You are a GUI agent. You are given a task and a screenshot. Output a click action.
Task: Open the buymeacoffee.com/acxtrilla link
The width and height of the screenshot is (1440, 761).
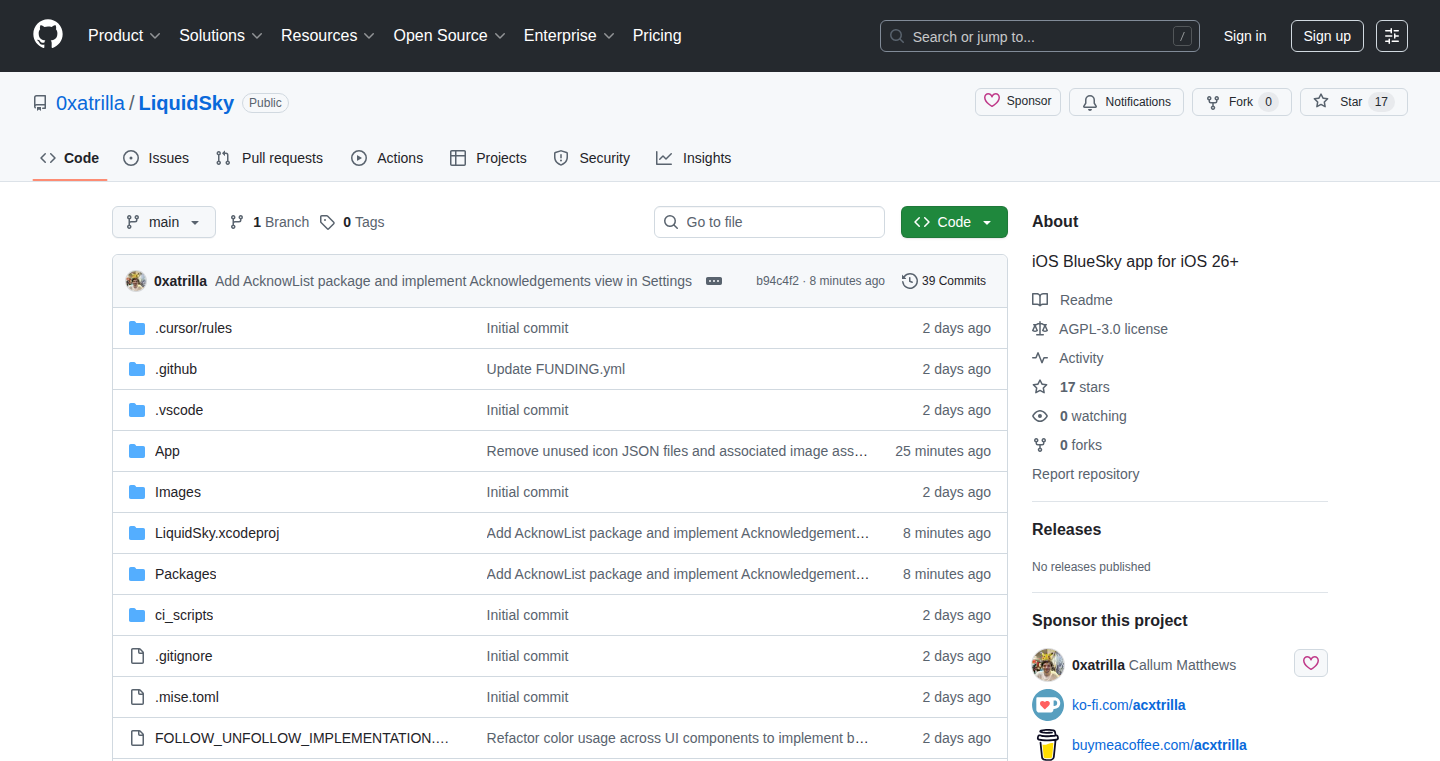[1159, 745]
